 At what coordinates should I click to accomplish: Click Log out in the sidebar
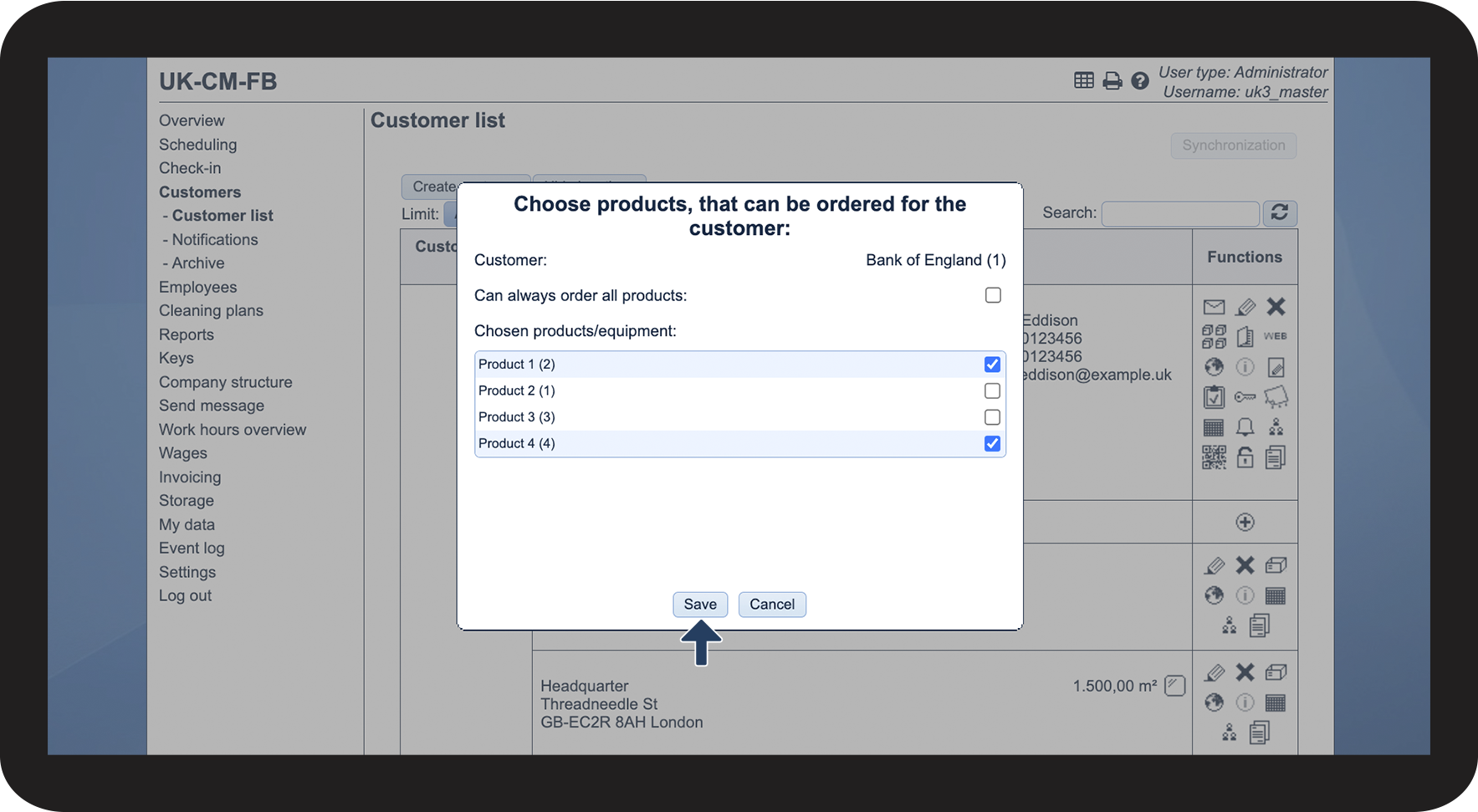click(185, 596)
